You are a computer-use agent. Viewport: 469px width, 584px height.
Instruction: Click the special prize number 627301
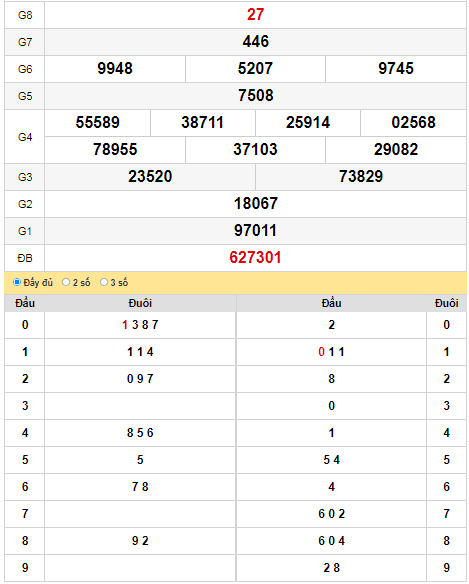pyautogui.click(x=255, y=257)
